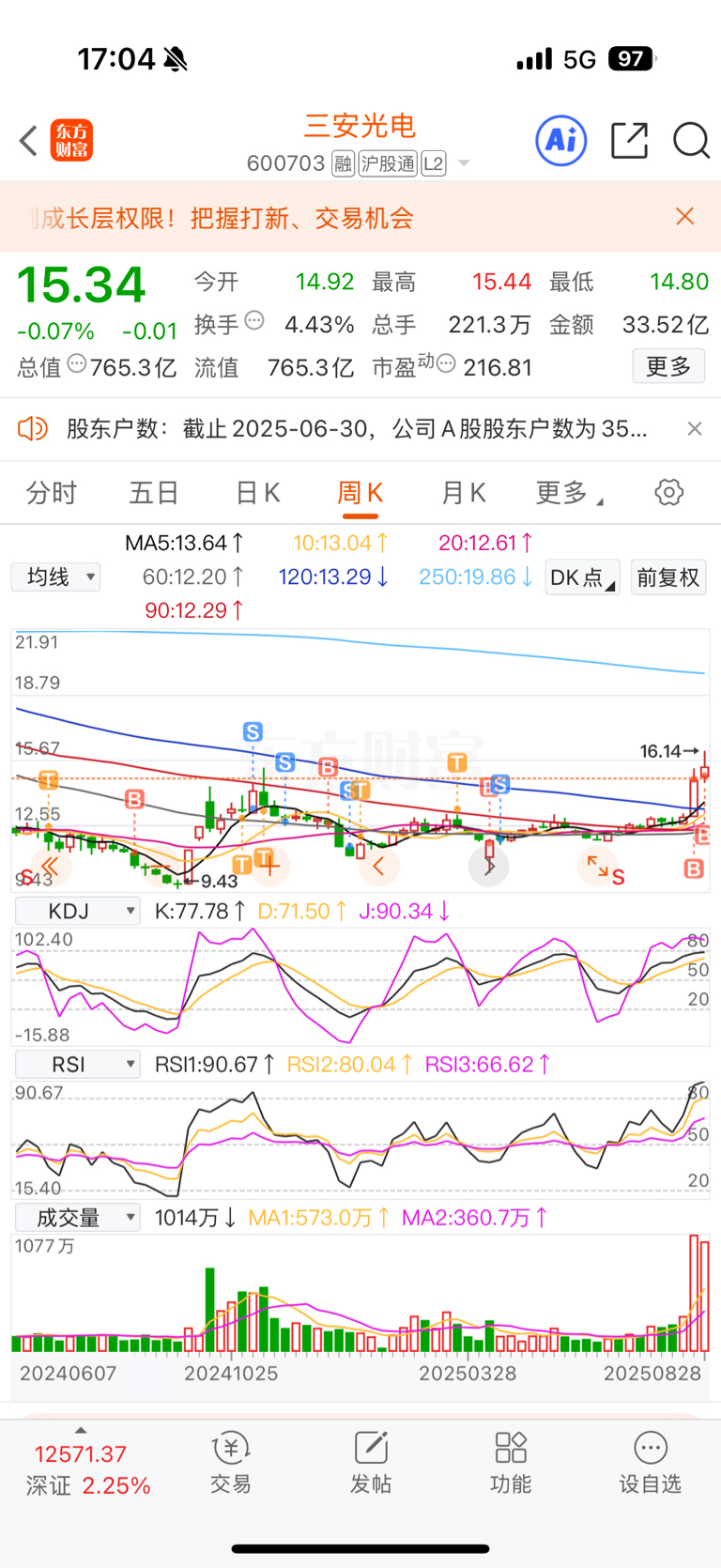Open the 股东户数 announcement text
721x1568 pixels.
[x=356, y=429]
